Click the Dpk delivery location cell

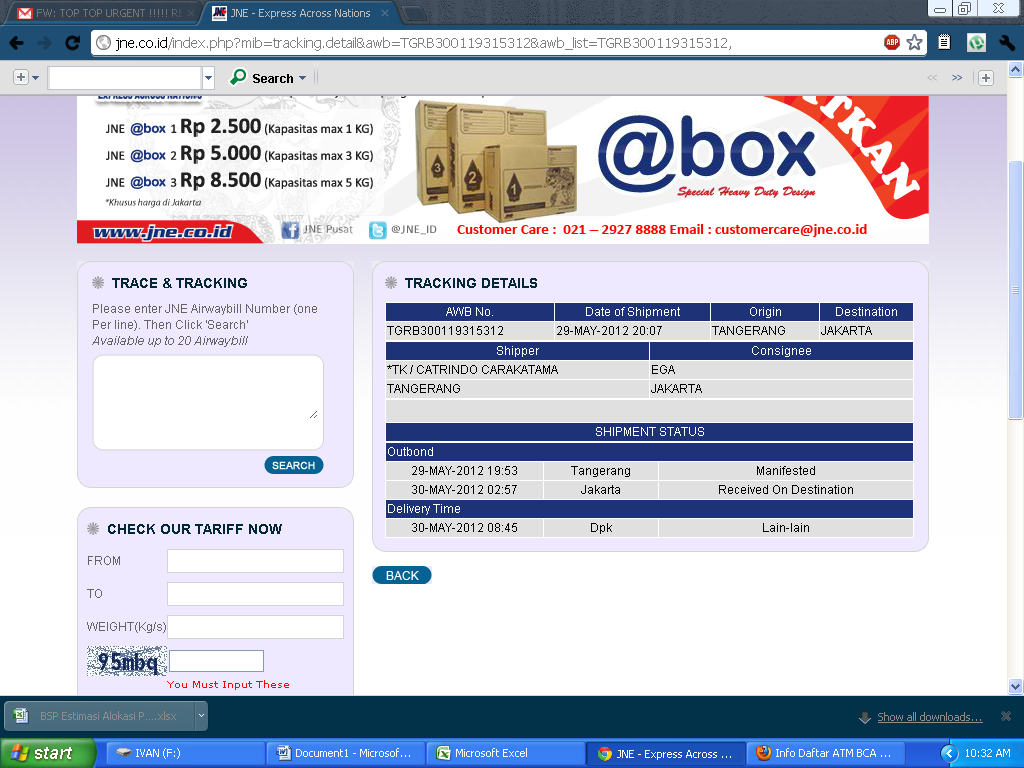coord(601,528)
